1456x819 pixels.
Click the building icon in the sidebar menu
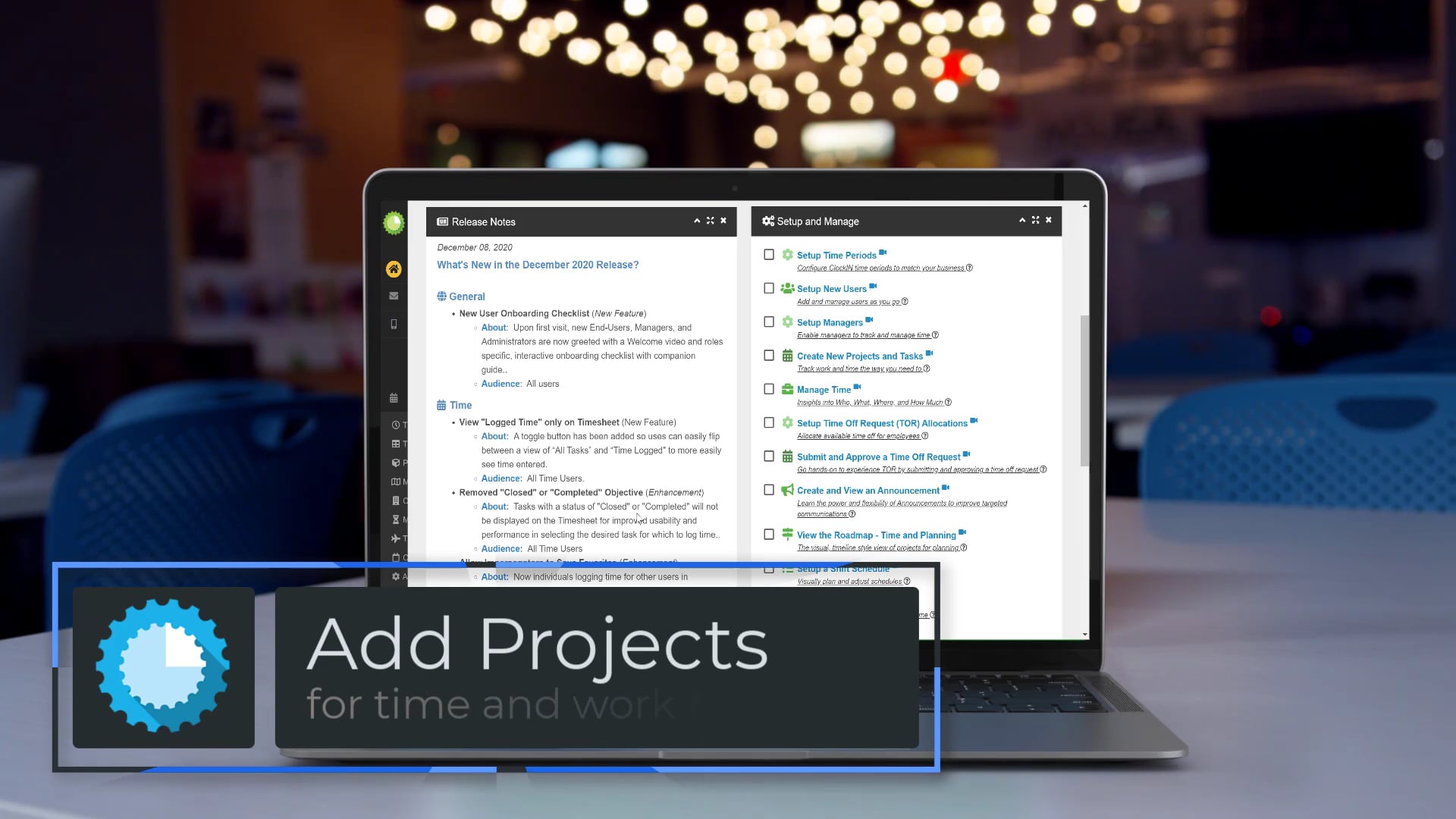[395, 500]
